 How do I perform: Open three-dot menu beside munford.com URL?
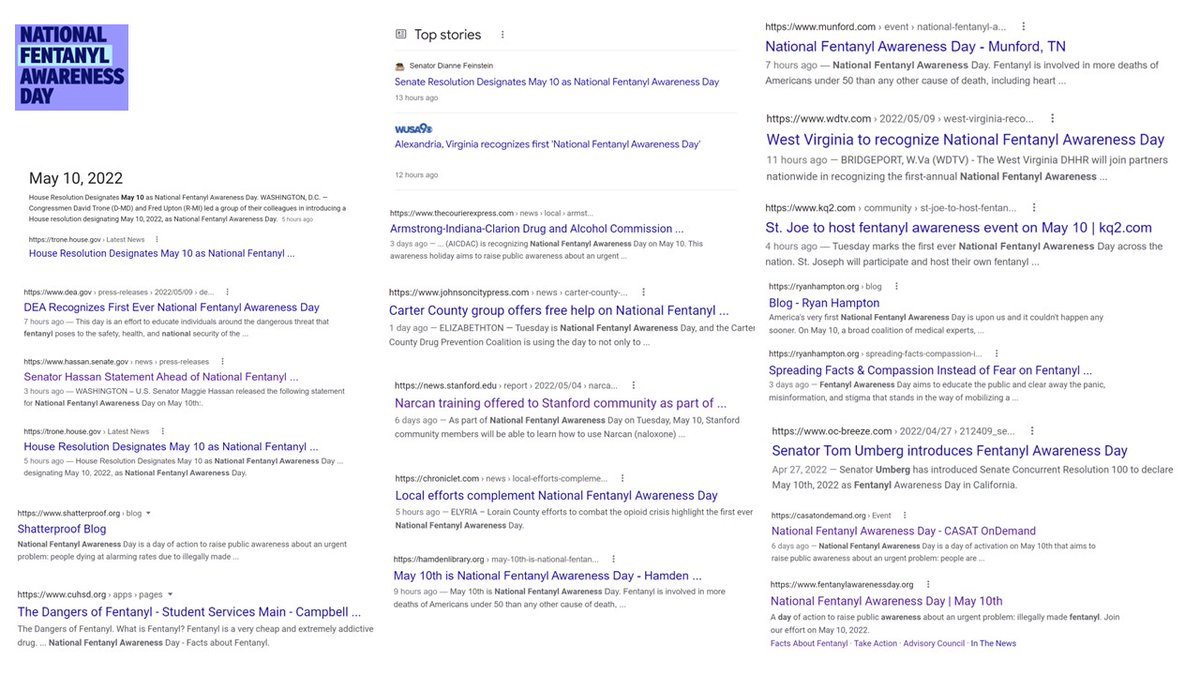click(1022, 27)
